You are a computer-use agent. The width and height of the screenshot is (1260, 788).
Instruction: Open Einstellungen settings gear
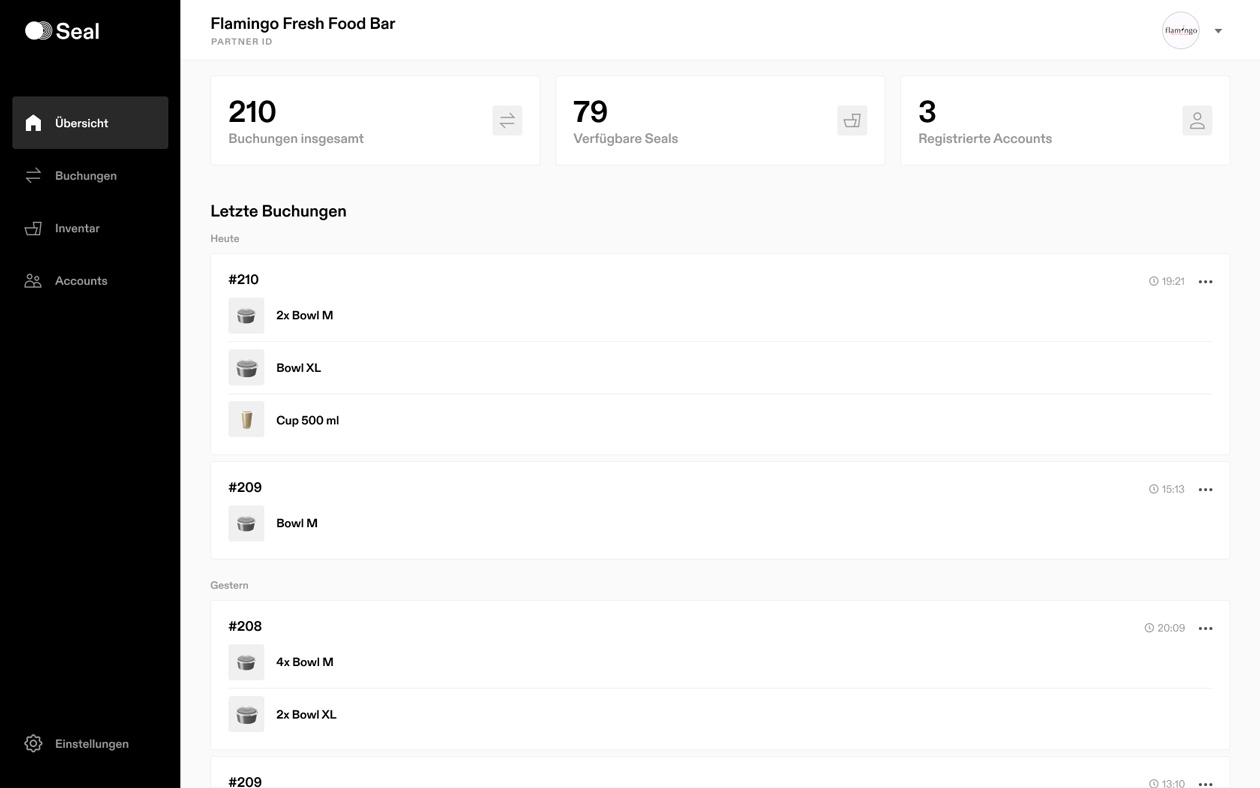click(33, 744)
